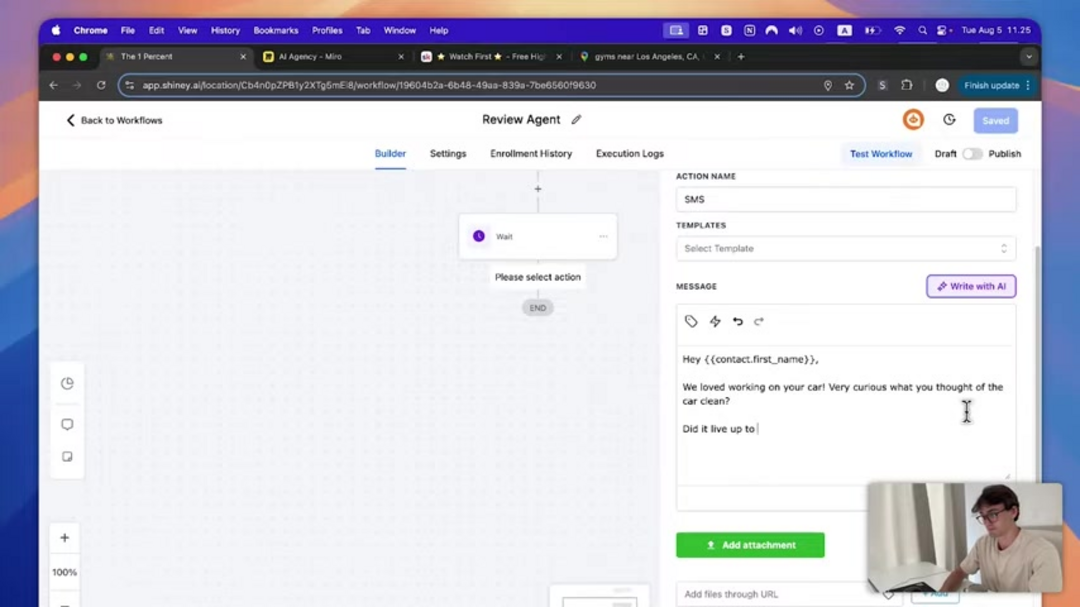This screenshot has width=1080, height=607.
Task: Click the lightning bolt trigger links icon
Action: click(x=715, y=321)
